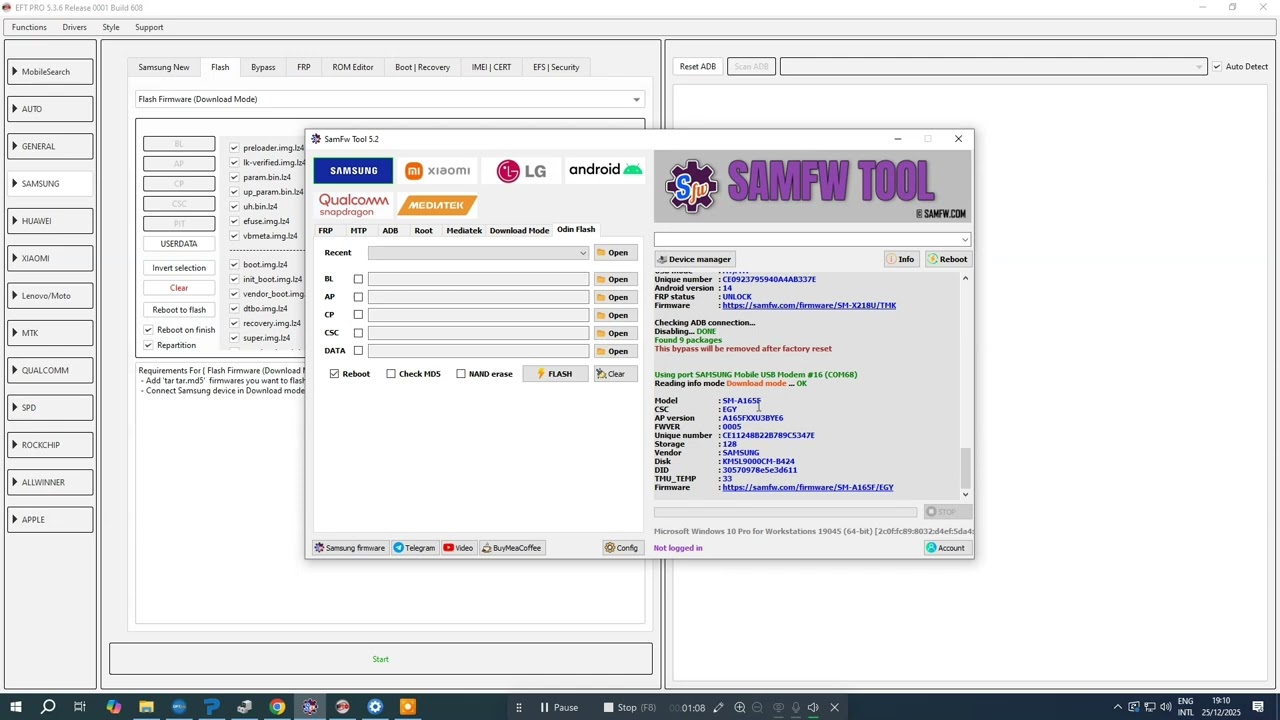The image size is (1280, 720).
Task: Click the Invert selection button
Action: coord(179,268)
